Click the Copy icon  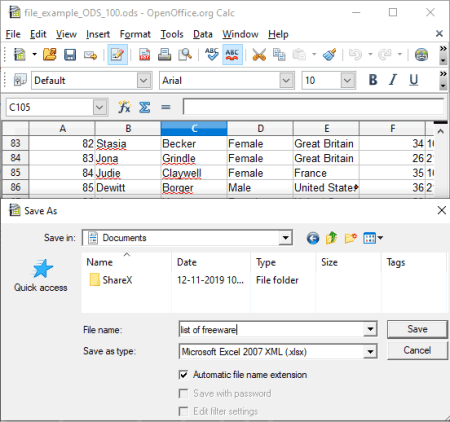pos(279,54)
